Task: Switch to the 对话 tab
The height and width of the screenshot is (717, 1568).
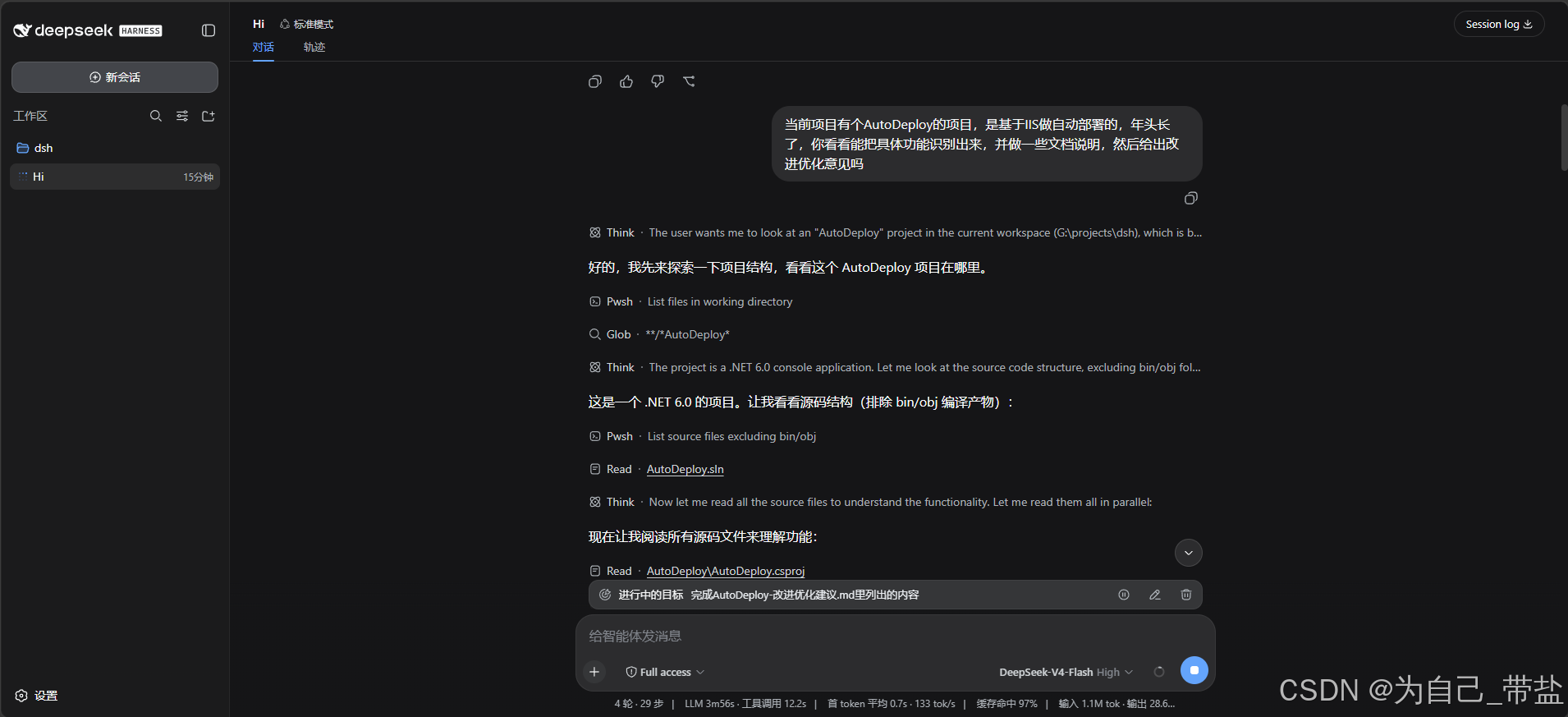Action: [264, 47]
